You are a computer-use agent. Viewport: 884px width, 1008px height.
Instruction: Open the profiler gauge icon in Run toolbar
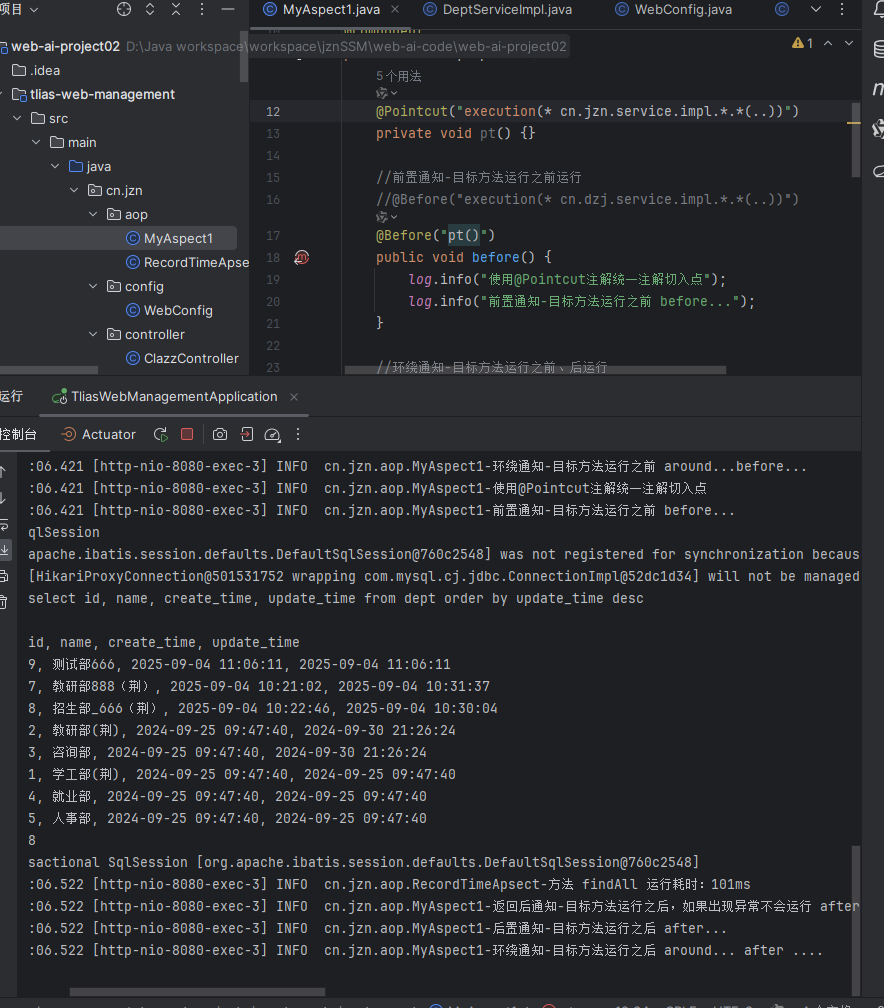click(x=273, y=435)
